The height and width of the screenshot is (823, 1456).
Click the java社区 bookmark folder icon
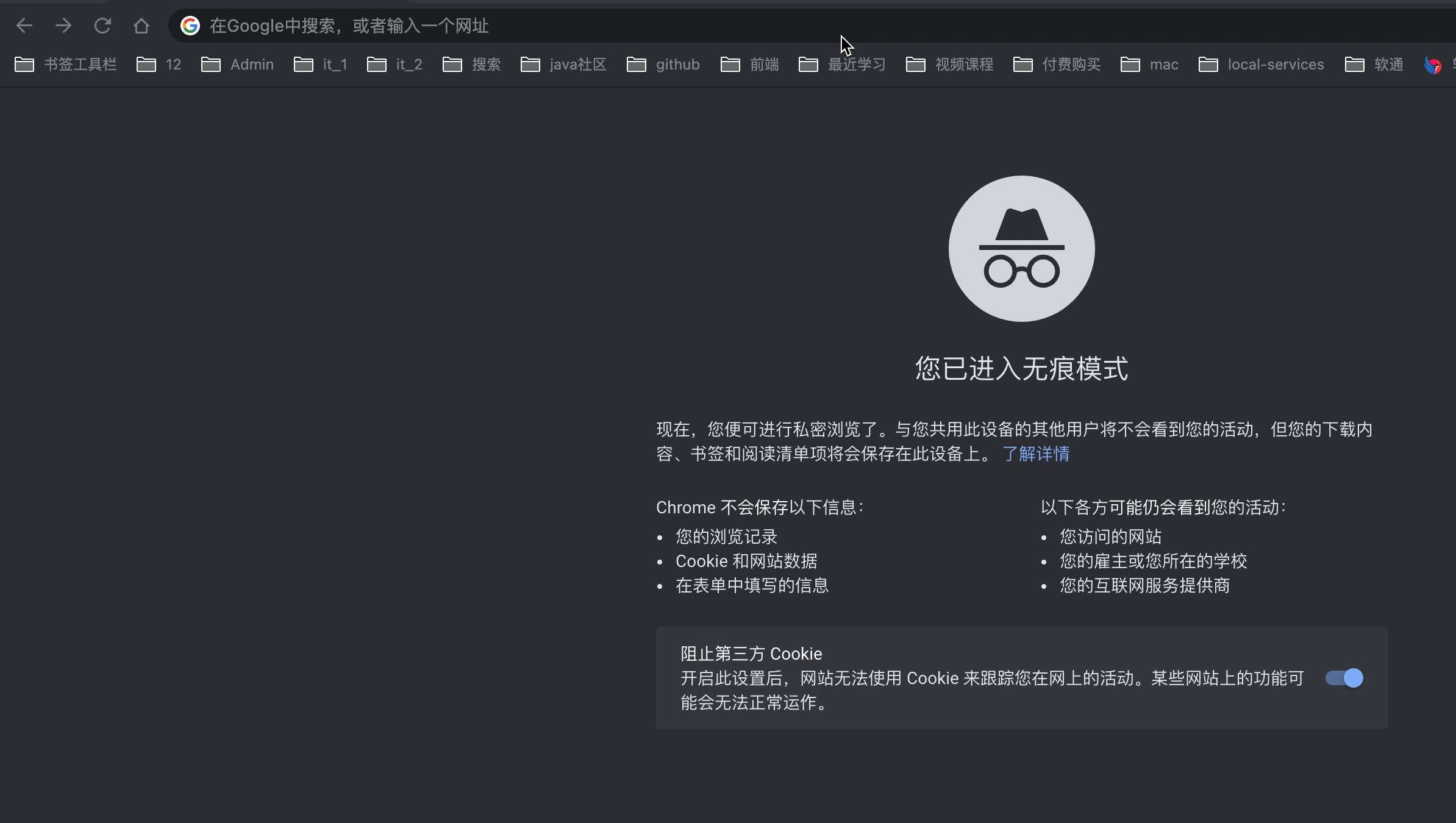coord(530,64)
